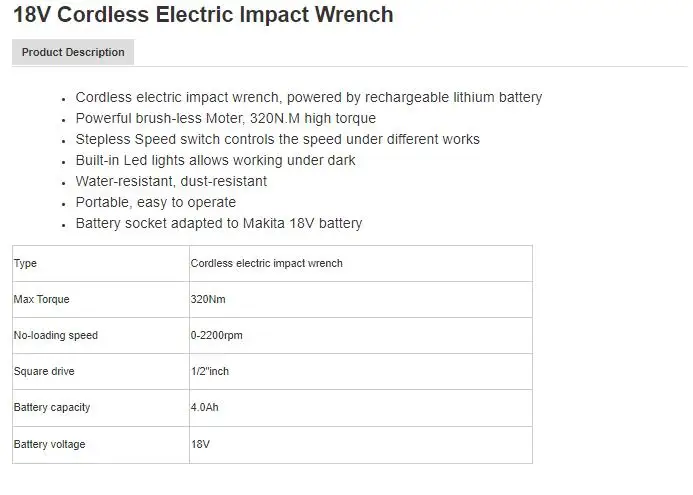The image size is (693, 495).
Task: Select the Built-in Led lights bullet
Action: (x=215, y=160)
